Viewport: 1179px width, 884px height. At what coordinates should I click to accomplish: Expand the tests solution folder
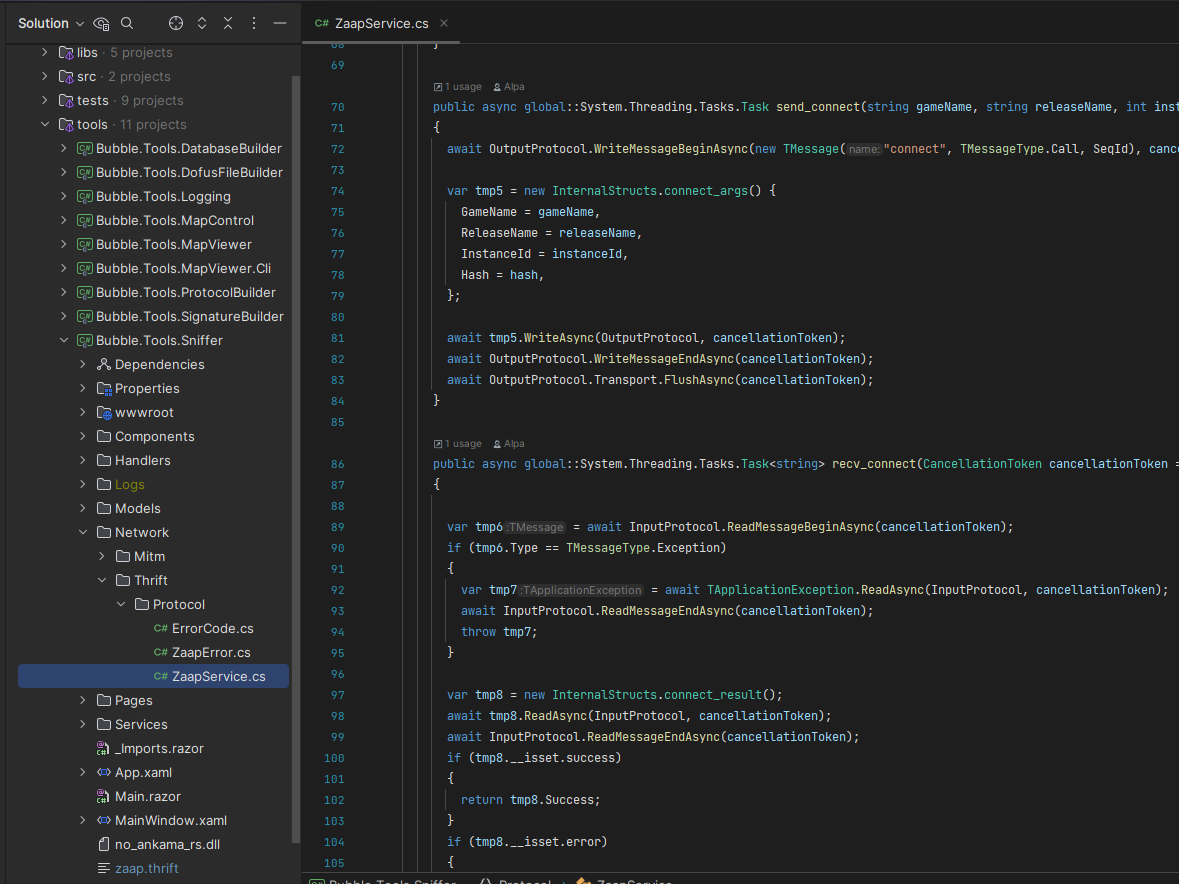44,101
